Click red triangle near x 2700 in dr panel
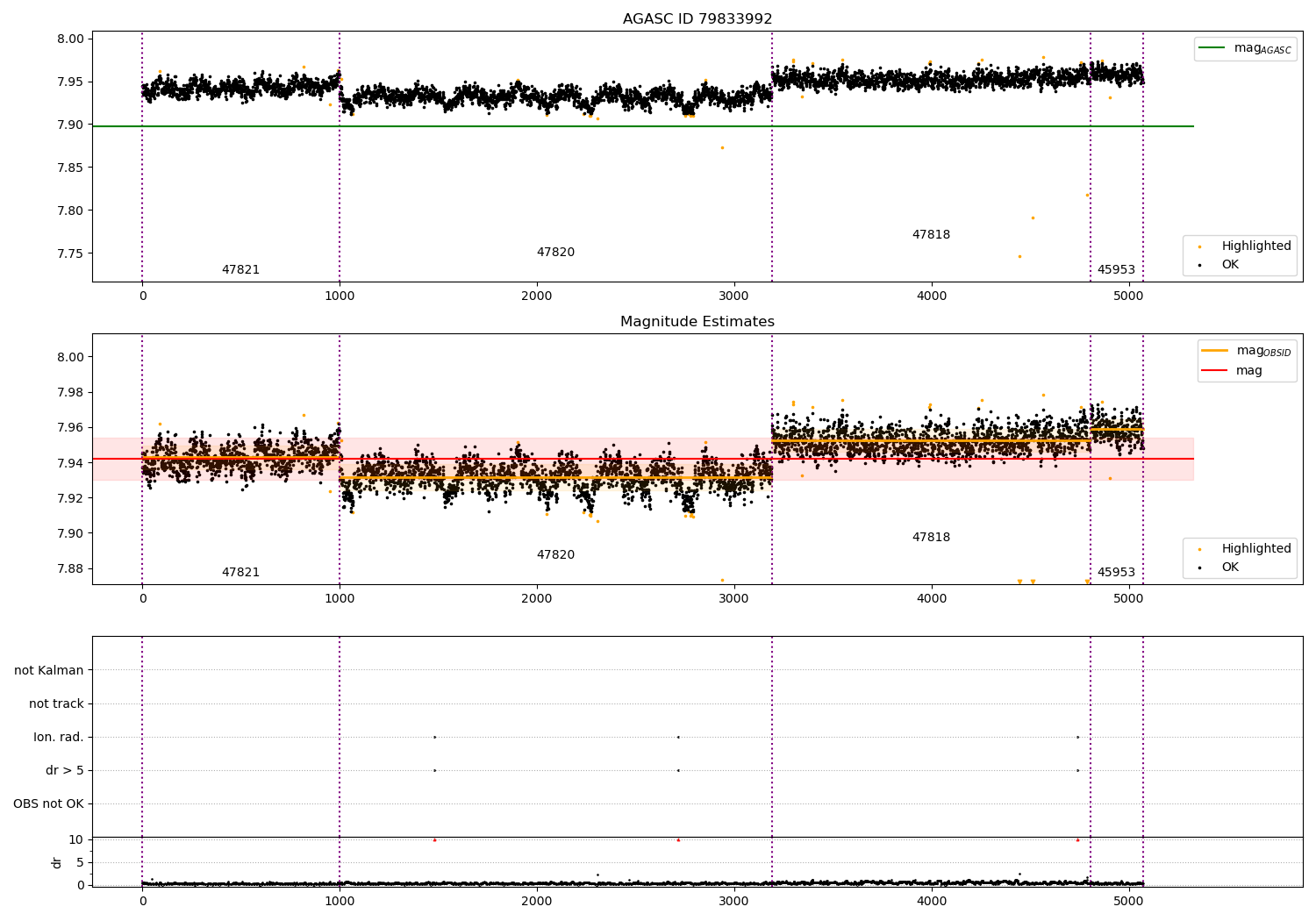 (678, 839)
